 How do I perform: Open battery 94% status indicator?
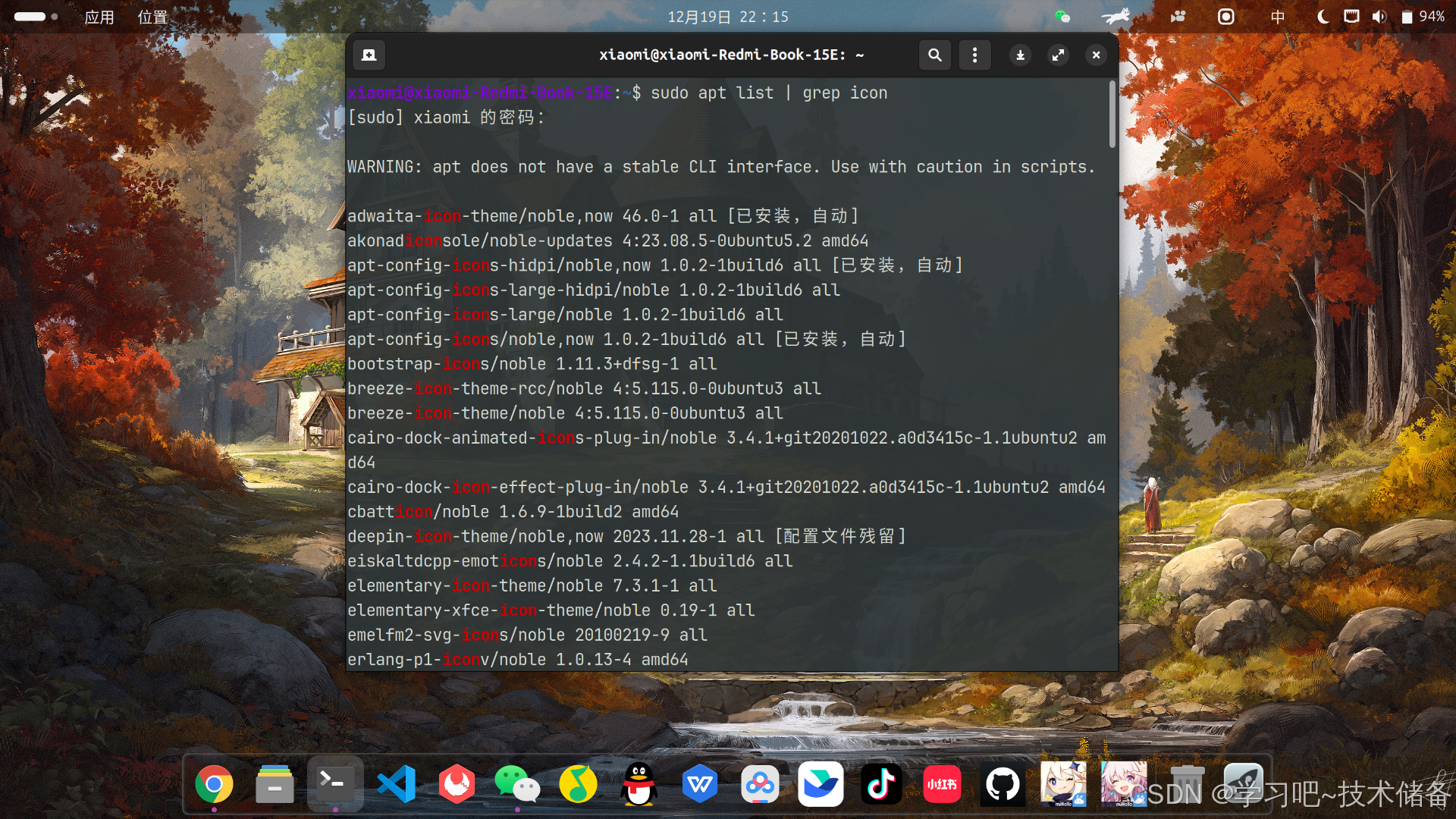[1423, 17]
